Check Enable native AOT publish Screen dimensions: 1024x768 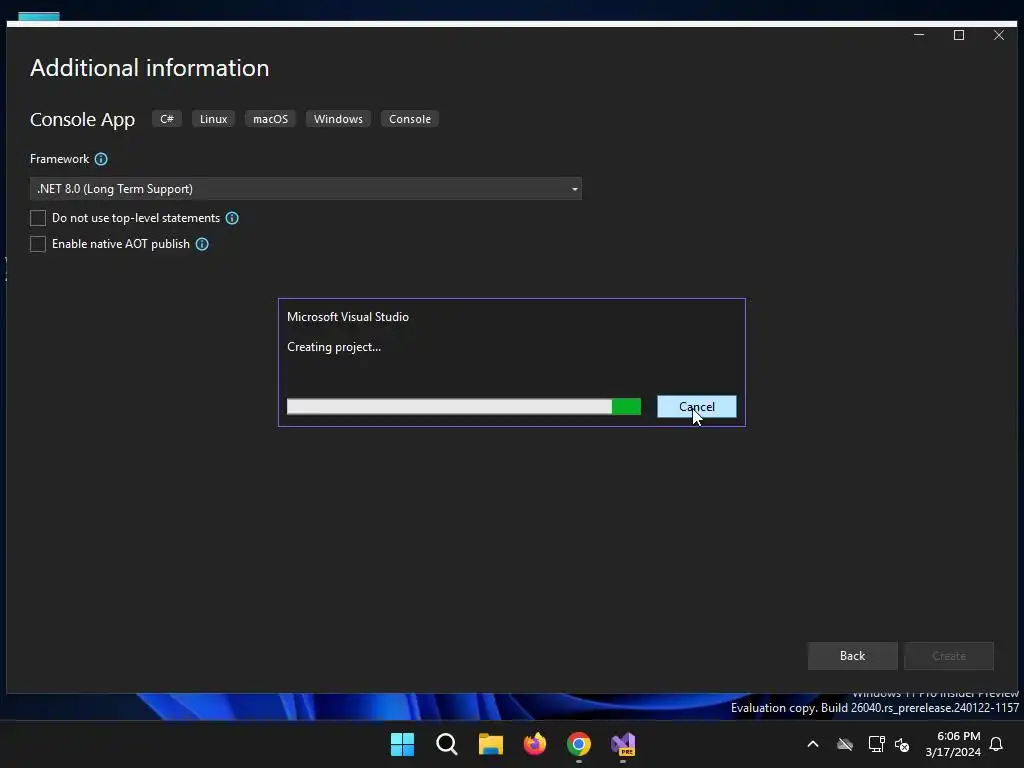click(38, 244)
